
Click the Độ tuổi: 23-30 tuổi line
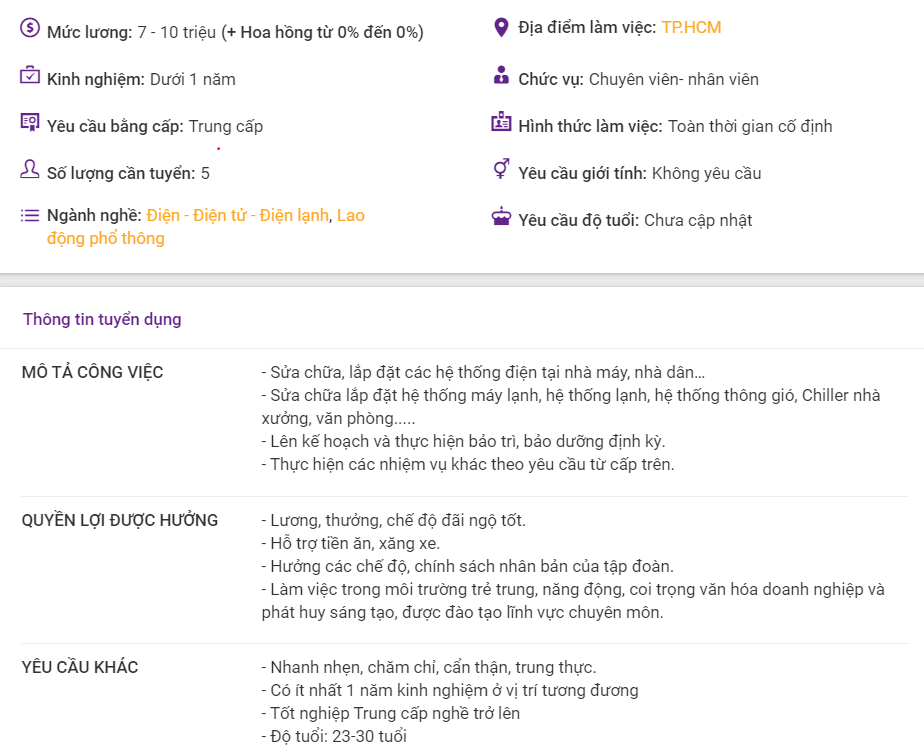point(334,737)
